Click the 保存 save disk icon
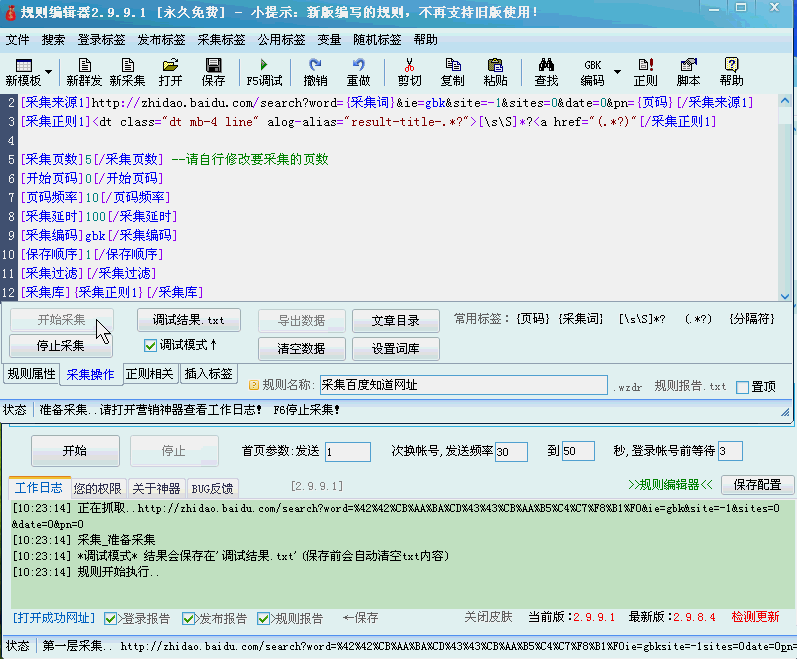 (x=213, y=72)
